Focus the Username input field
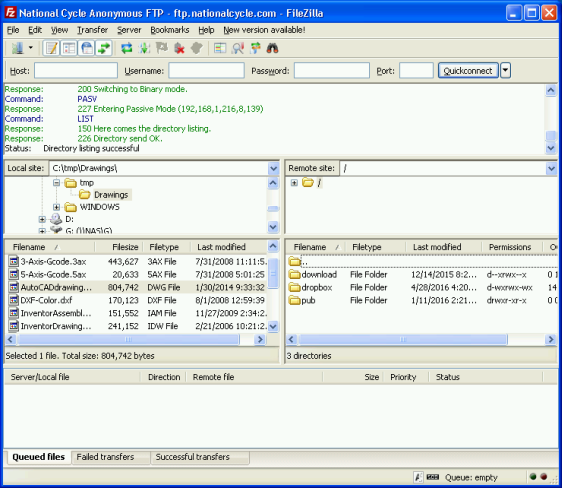 [x=206, y=71]
